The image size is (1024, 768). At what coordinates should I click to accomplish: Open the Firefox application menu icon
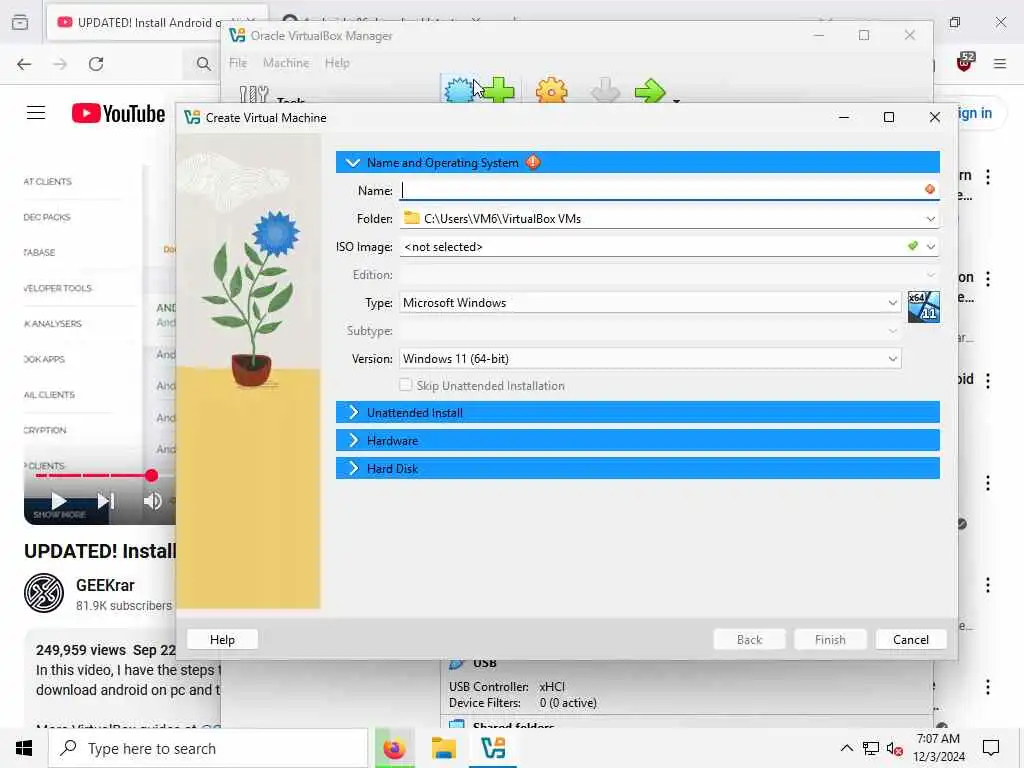coord(1000,63)
